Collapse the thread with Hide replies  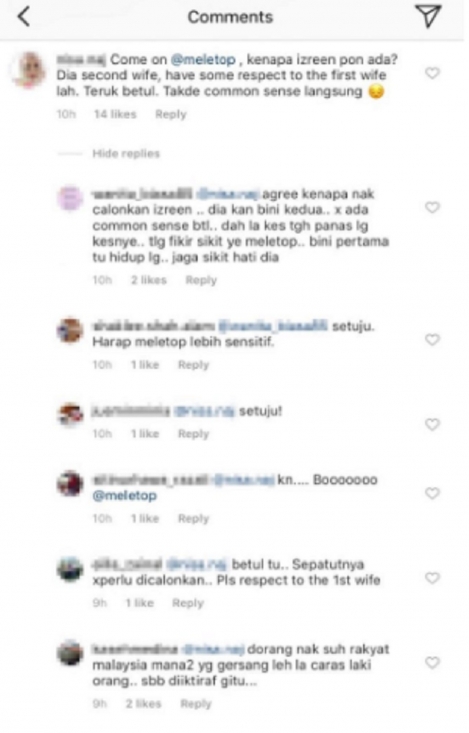pos(126,153)
